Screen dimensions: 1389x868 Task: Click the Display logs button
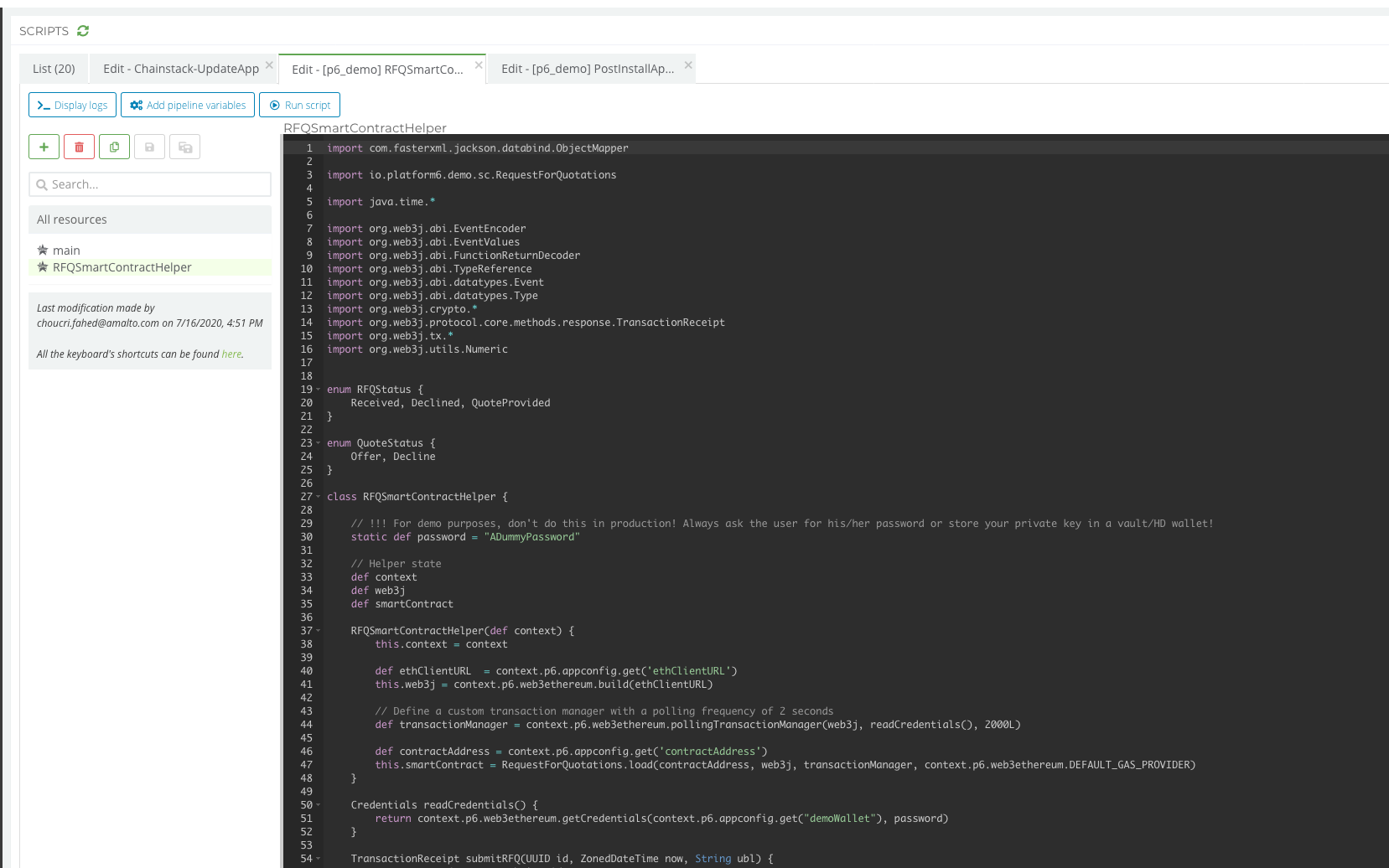click(72, 105)
